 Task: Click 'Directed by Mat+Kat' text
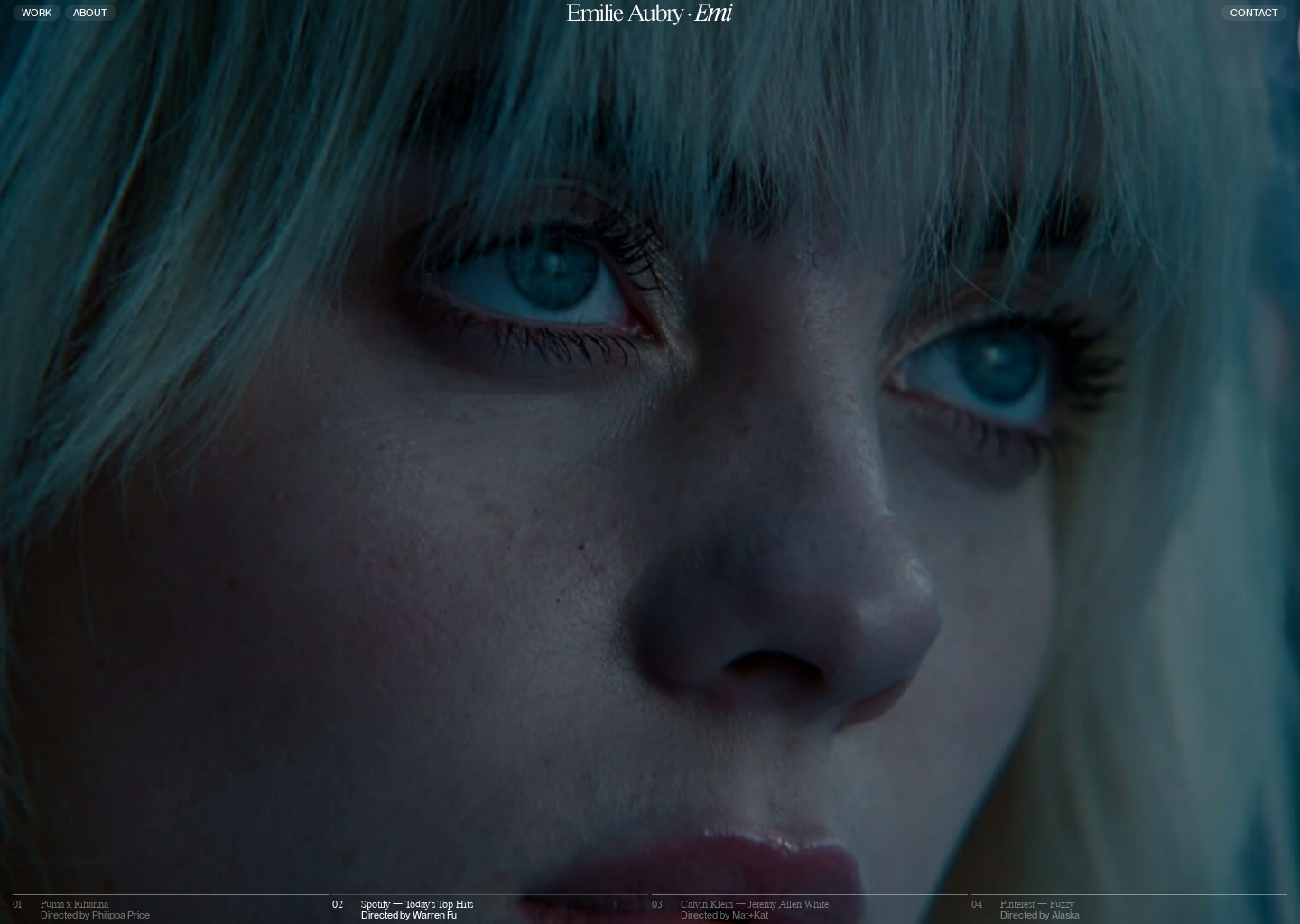coord(725,915)
